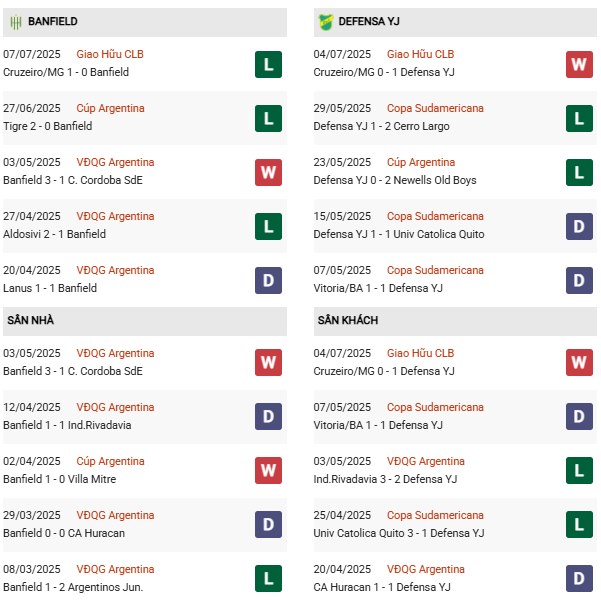Click the Banfield team logo icon

pyautogui.click(x=16, y=22)
